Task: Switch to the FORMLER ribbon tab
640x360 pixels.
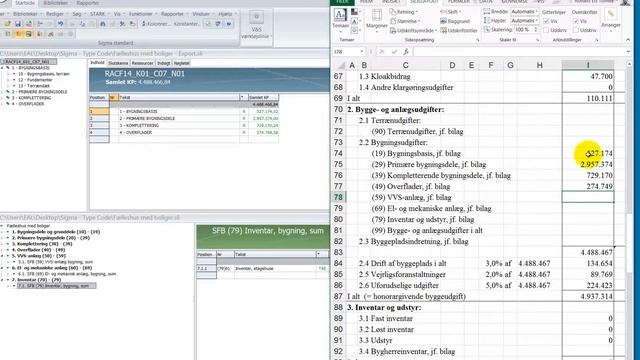Action: (459, 2)
